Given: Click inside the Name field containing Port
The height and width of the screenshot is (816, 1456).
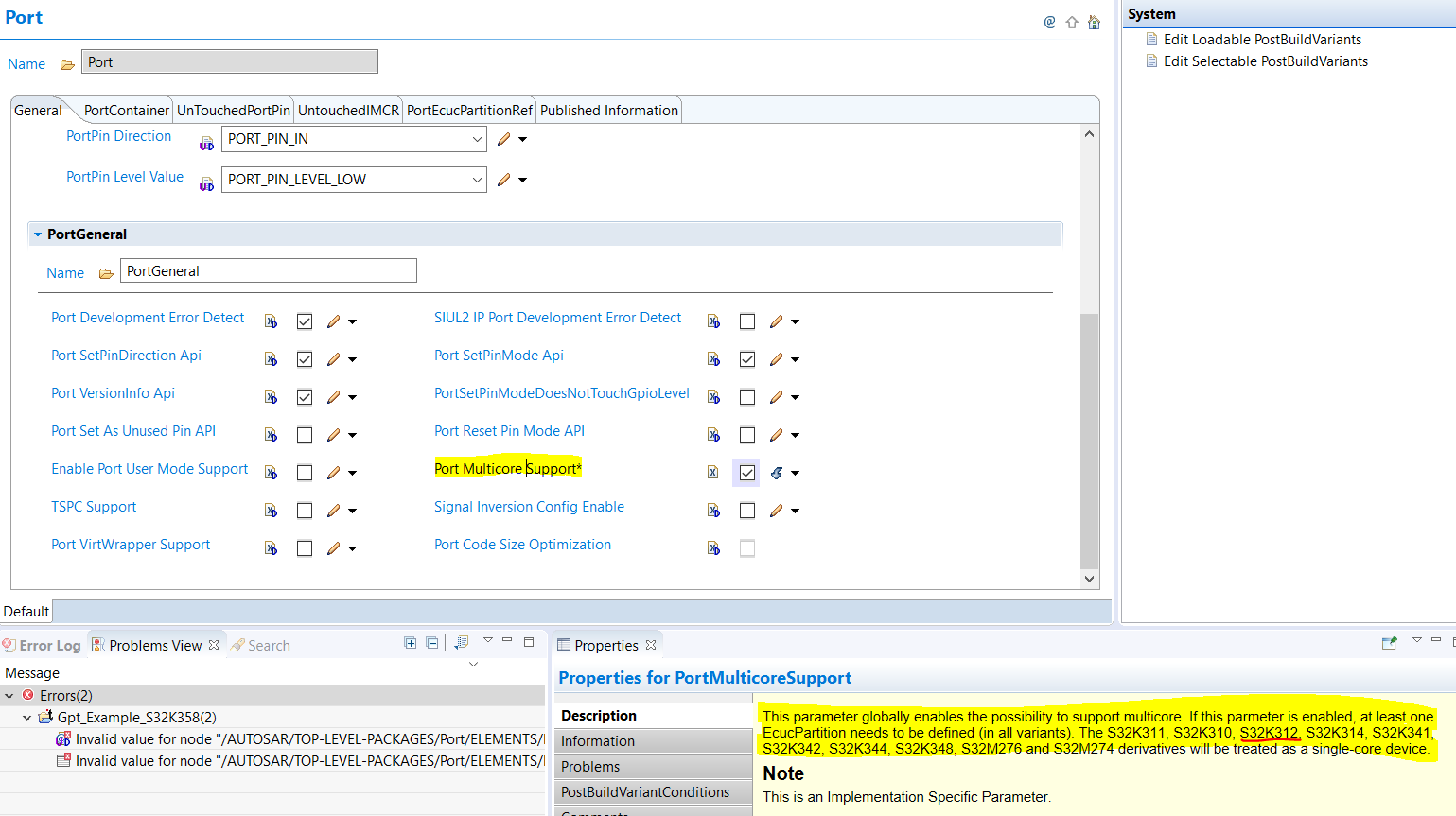Looking at the screenshot, I should pyautogui.click(x=229, y=61).
